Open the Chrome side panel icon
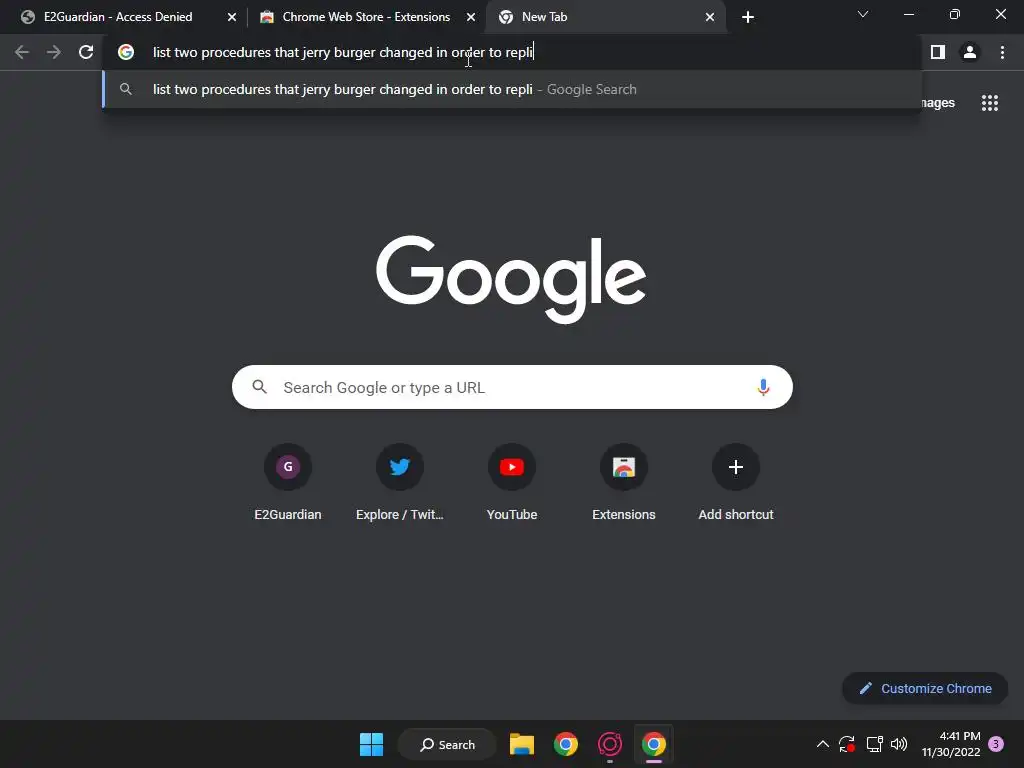The width and height of the screenshot is (1024, 768). [x=938, y=52]
